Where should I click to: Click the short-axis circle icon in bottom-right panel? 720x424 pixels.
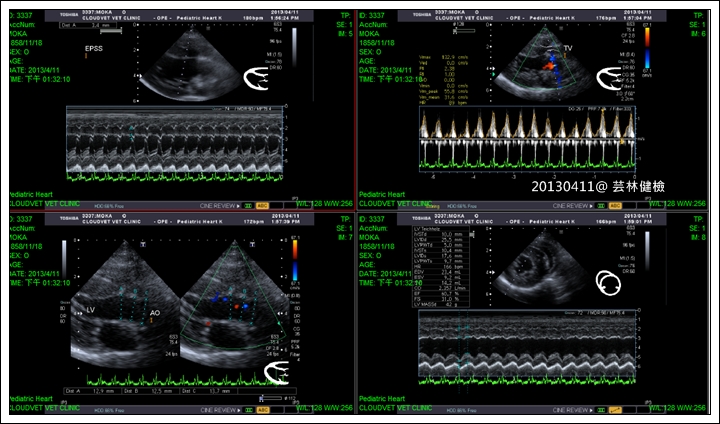tap(609, 287)
